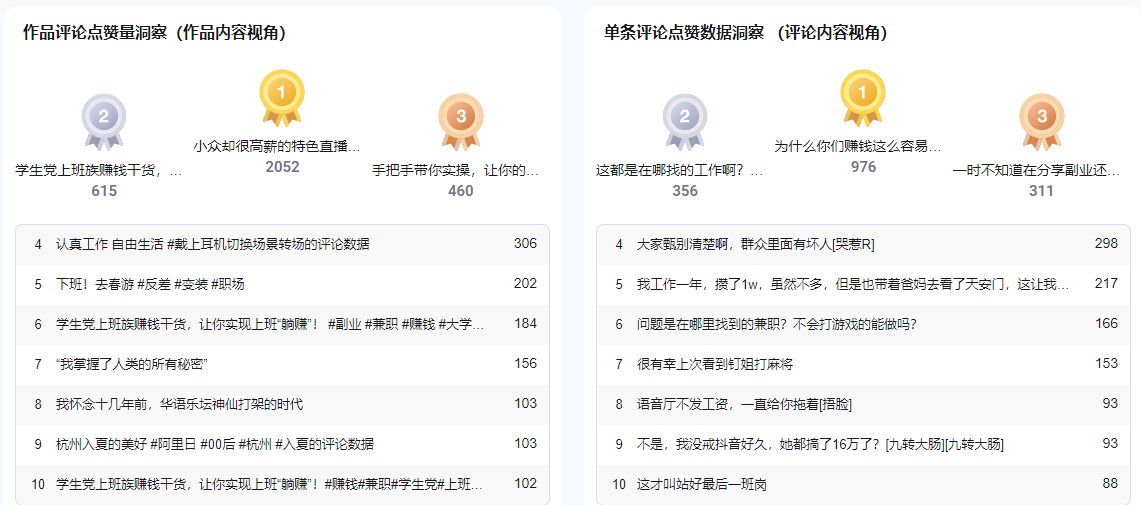This screenshot has width=1141, height=505.
Task: Click the gold rank 1 medal in 作品评论点赞量洞察
Action: [x=282, y=95]
